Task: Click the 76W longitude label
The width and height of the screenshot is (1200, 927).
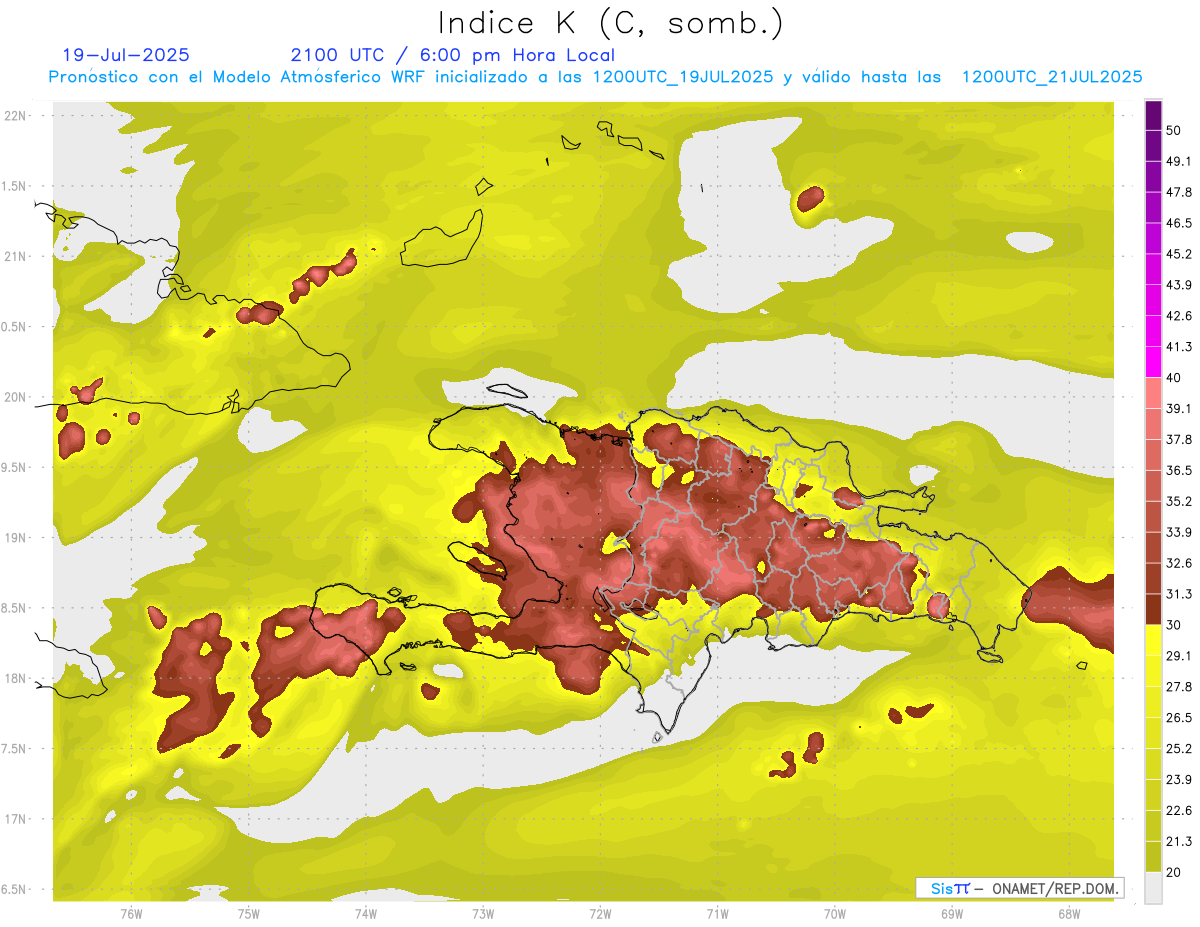Action: click(x=131, y=914)
